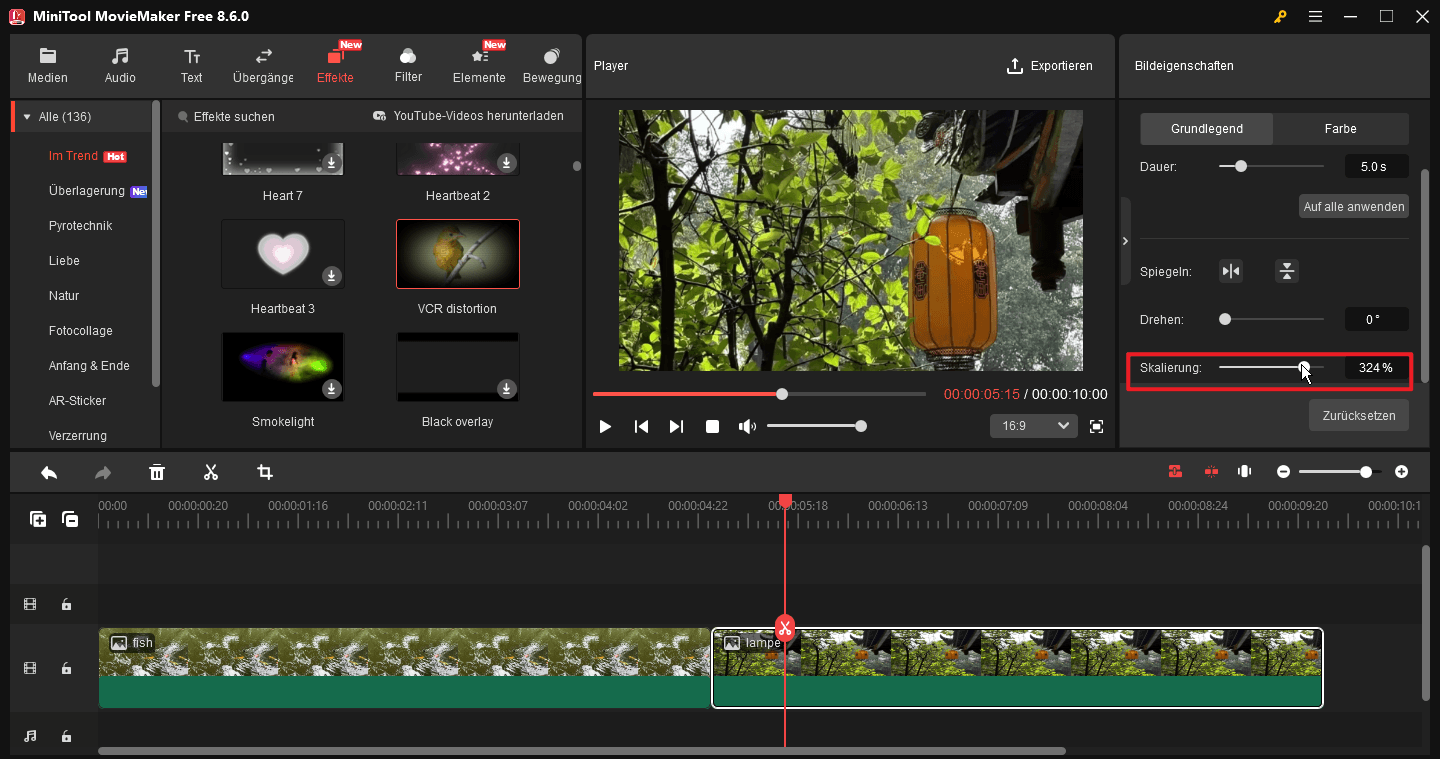Mute the player volume speaker
This screenshot has width=1440, height=759.
click(x=747, y=426)
